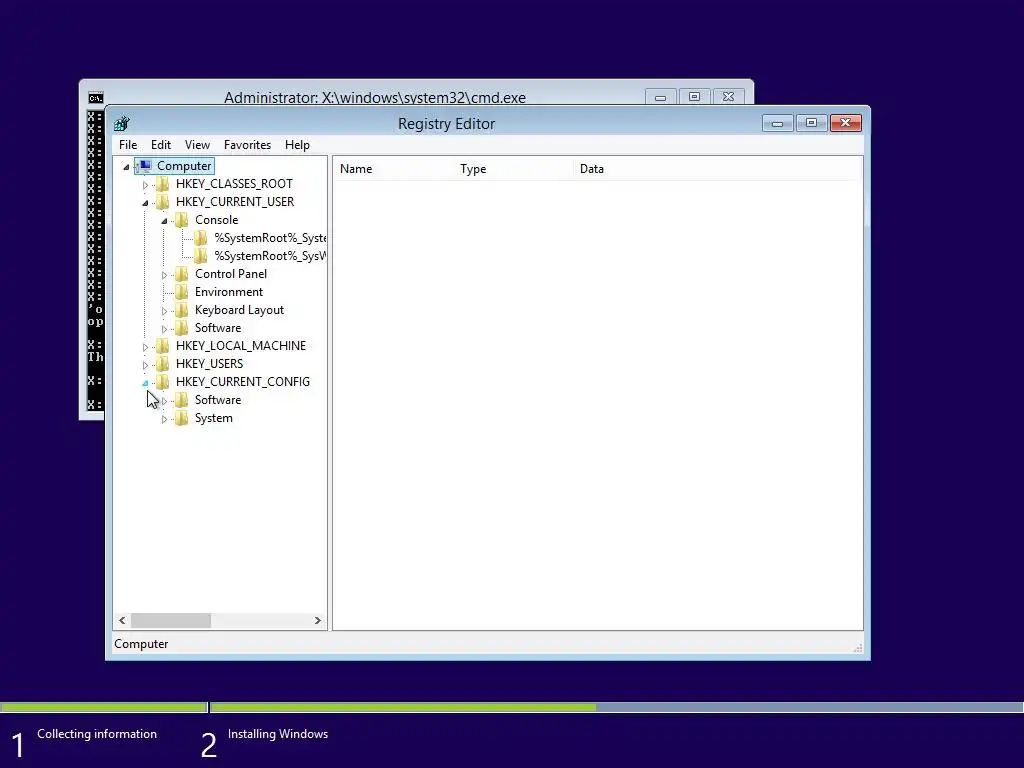Collapse the HKEY_CURRENT_CONFIG key
Image resolution: width=1024 pixels, height=768 pixels.
click(146, 383)
